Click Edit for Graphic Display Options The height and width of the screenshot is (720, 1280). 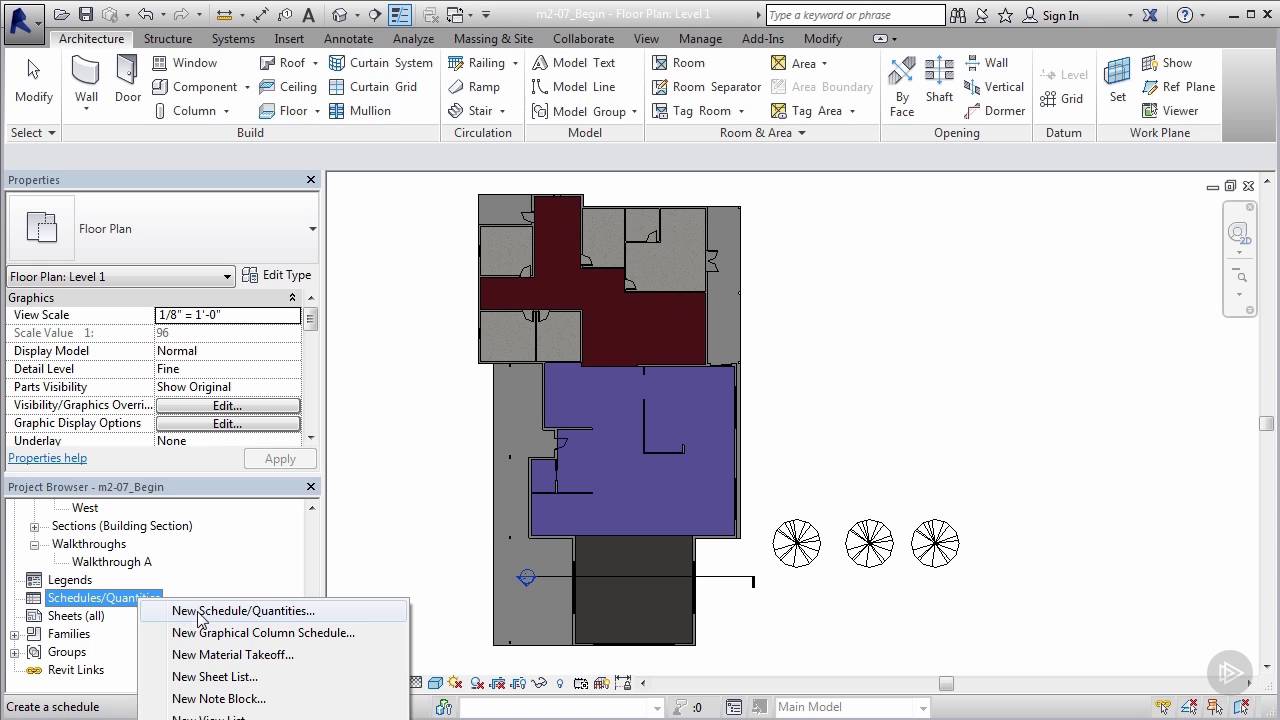227,423
